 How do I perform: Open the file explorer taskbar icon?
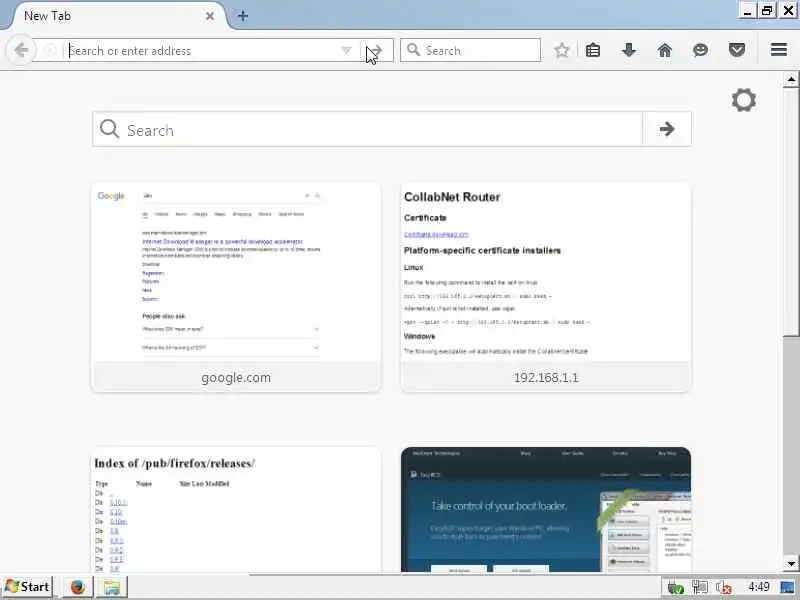click(x=112, y=587)
